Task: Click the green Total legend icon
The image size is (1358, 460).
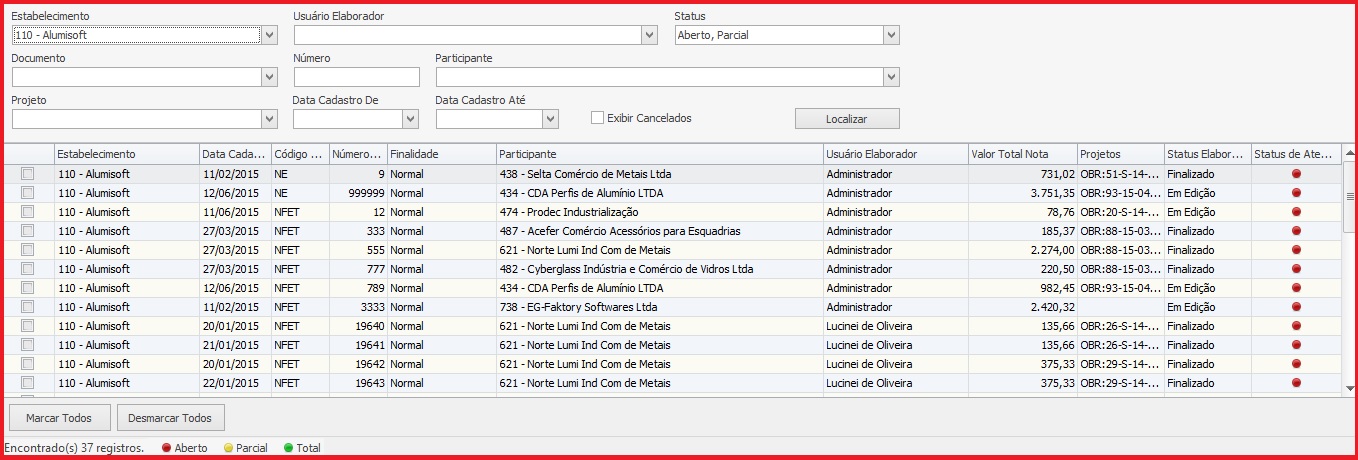Action: (x=288, y=448)
